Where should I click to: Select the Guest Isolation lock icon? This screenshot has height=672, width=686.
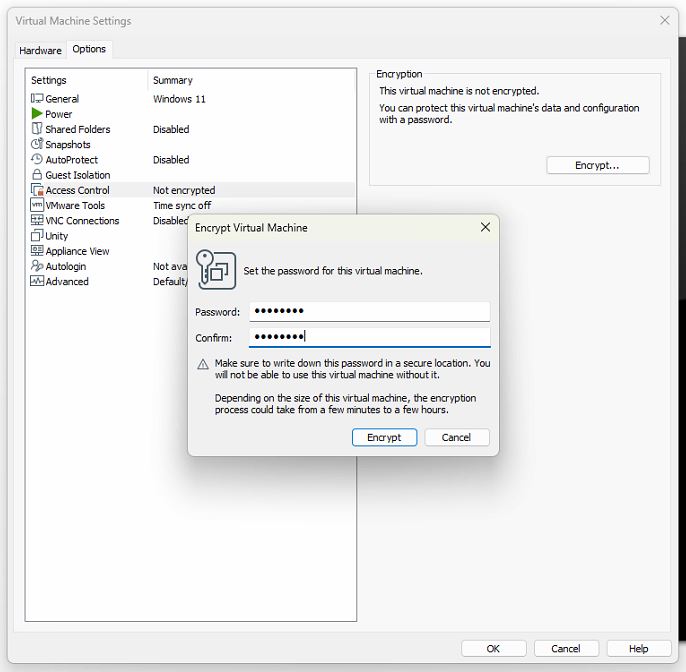37,175
